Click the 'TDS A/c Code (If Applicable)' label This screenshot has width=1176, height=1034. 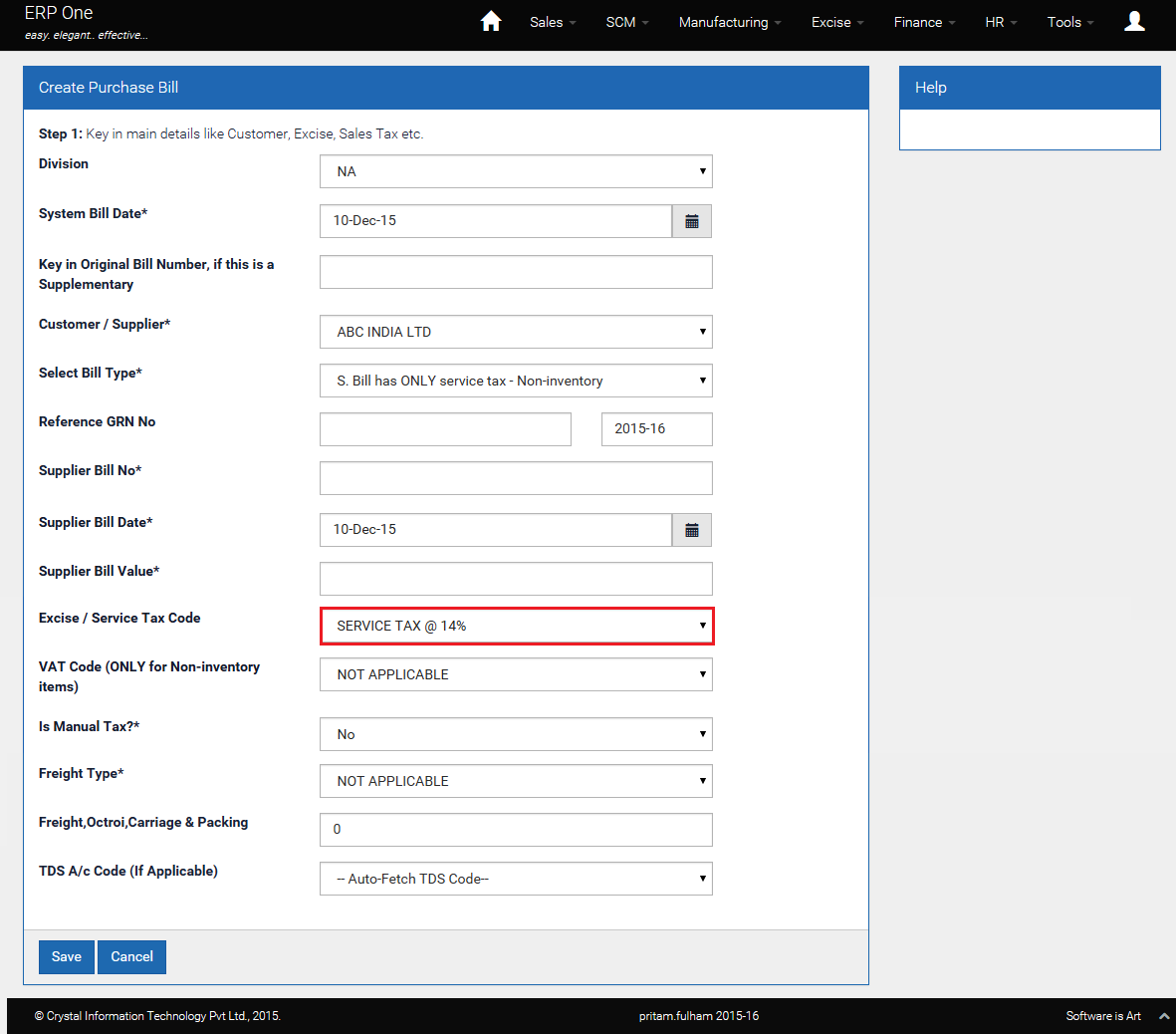tap(128, 872)
